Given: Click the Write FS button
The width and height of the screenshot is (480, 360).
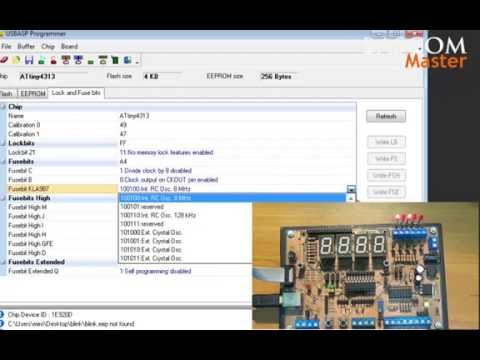Looking at the screenshot, I should [x=386, y=159].
